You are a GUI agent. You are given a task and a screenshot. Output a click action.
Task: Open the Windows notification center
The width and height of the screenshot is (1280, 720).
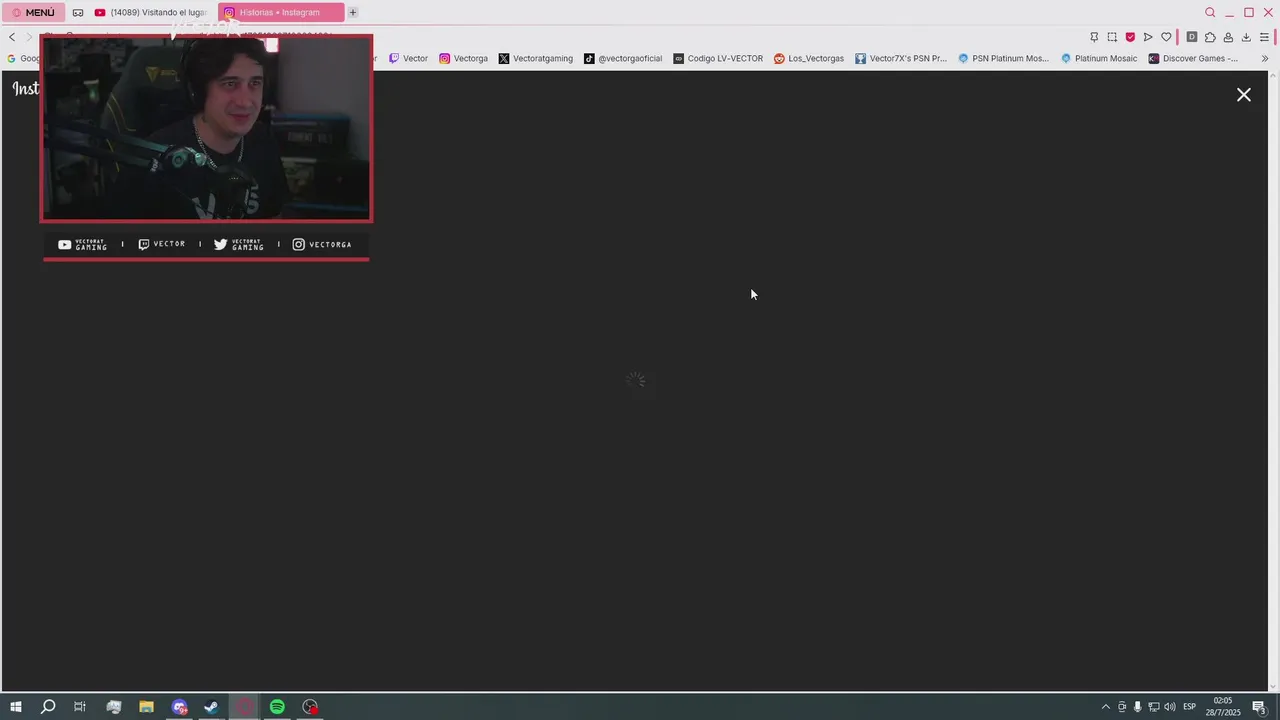[1260, 707]
